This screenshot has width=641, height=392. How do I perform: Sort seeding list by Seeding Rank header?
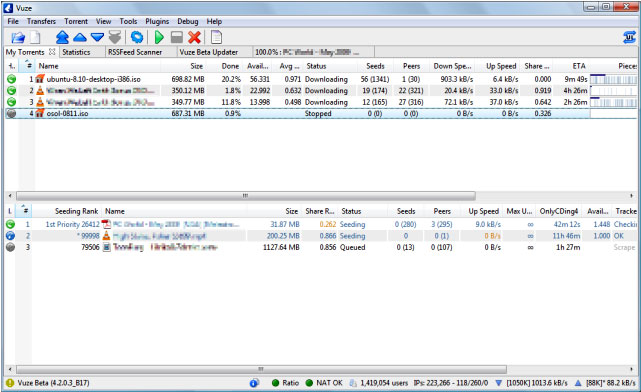[x=76, y=211]
